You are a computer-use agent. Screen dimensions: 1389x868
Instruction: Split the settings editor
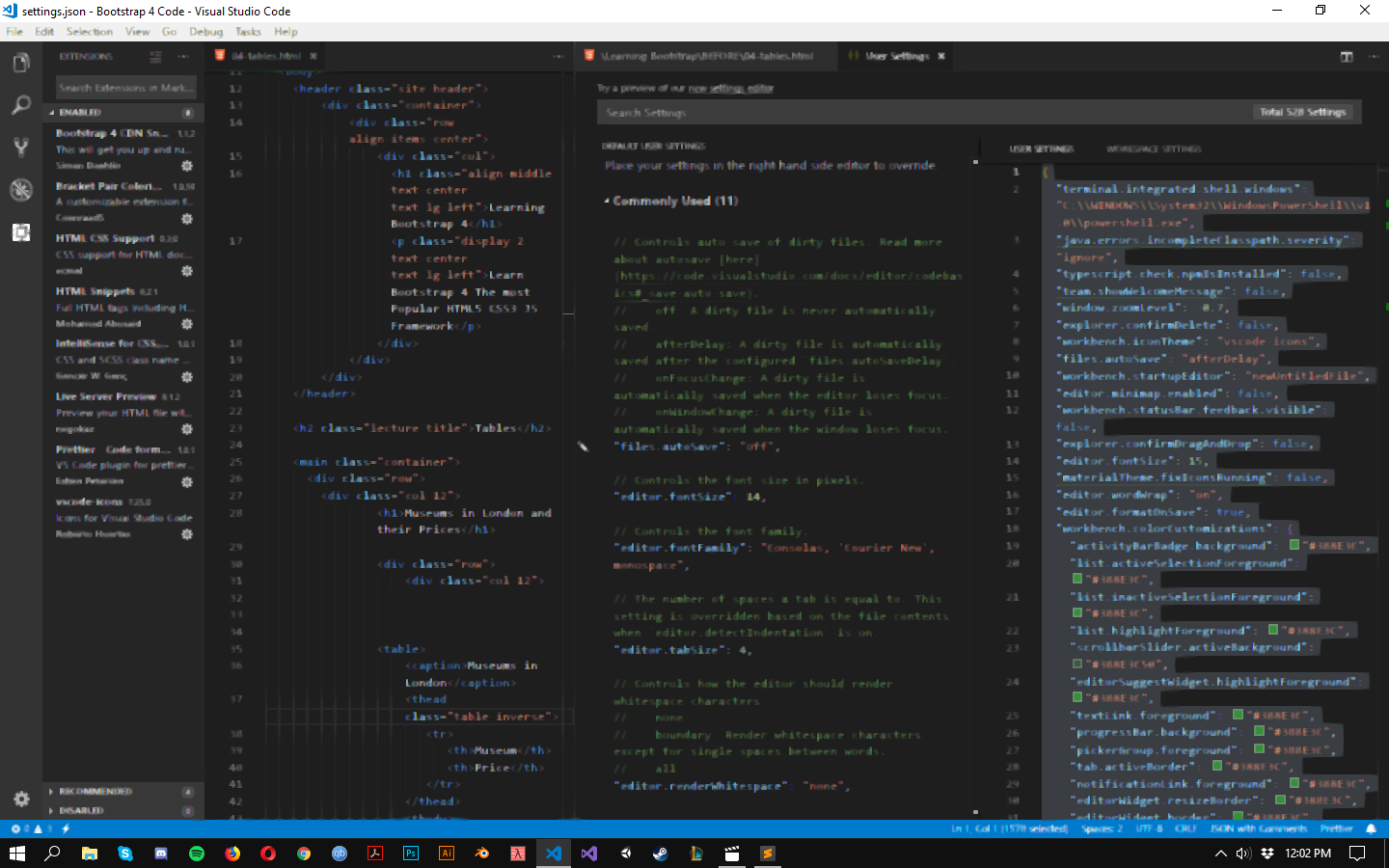1347,57
